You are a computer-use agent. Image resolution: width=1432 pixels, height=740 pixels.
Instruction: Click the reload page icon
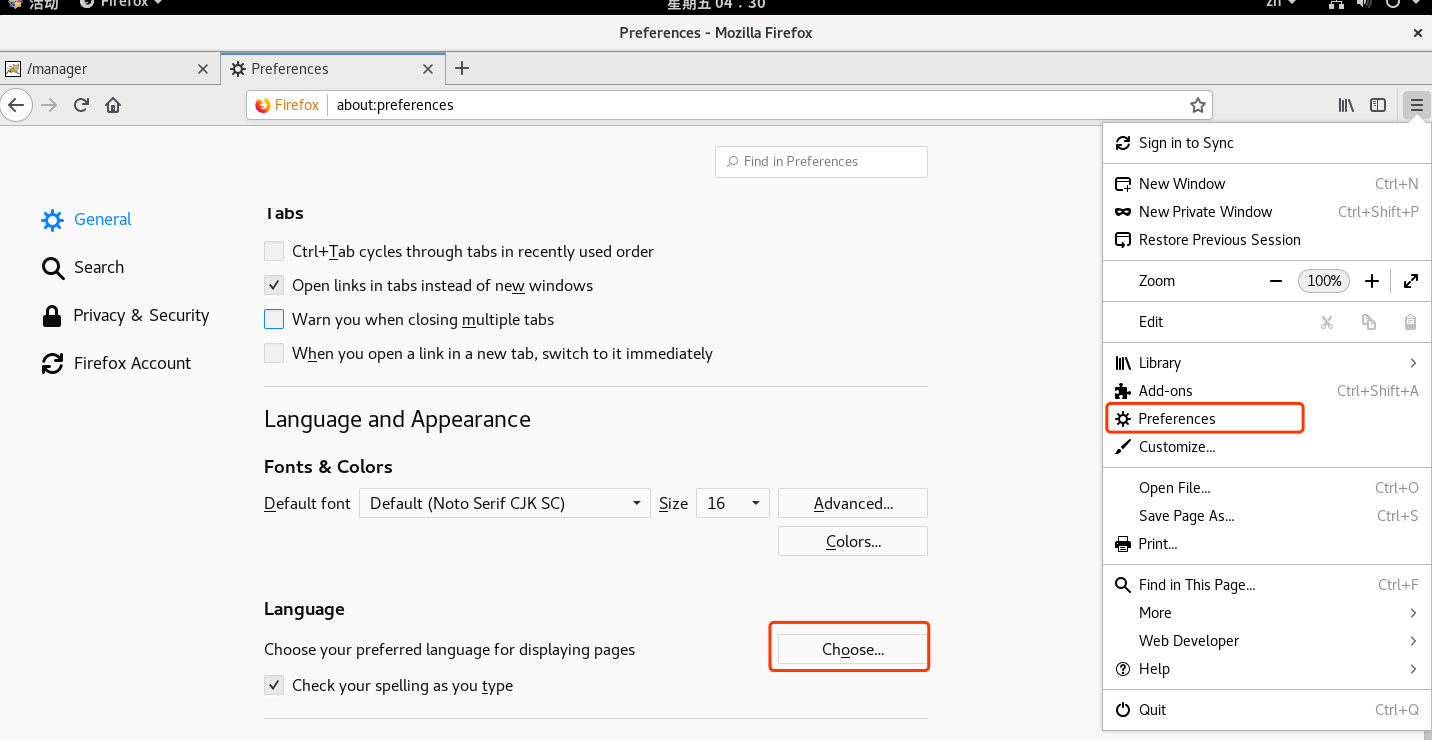pos(82,105)
